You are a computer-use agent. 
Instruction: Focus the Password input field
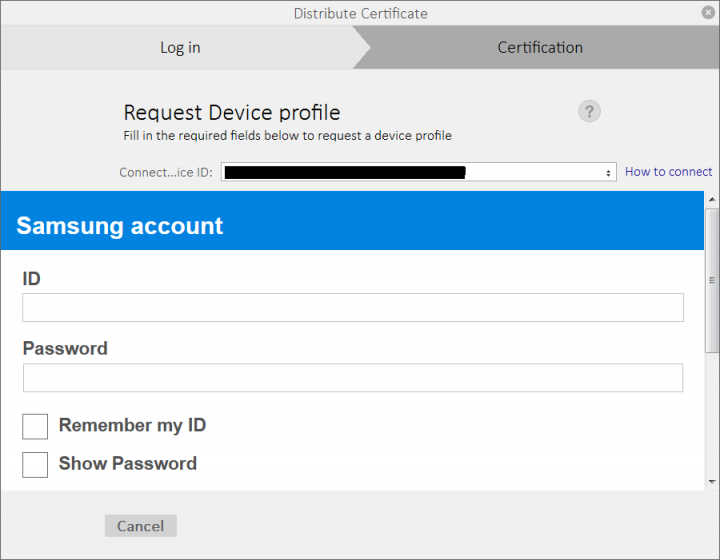[353, 378]
